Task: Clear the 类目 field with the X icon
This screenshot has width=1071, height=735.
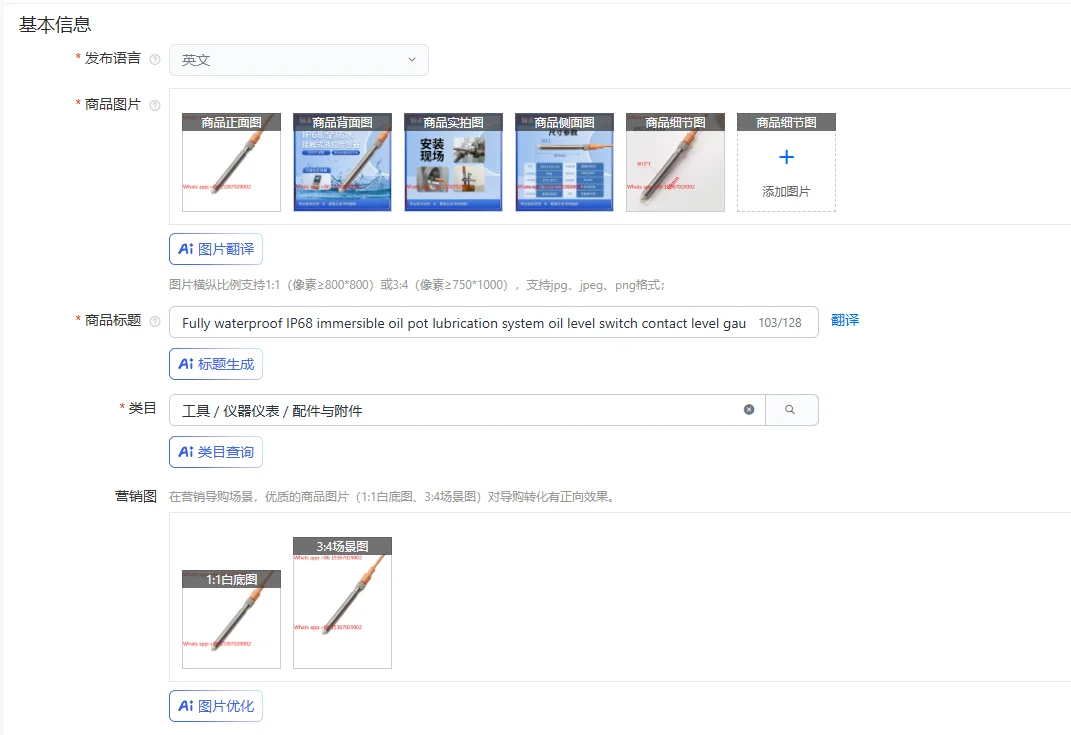Action: [x=749, y=410]
